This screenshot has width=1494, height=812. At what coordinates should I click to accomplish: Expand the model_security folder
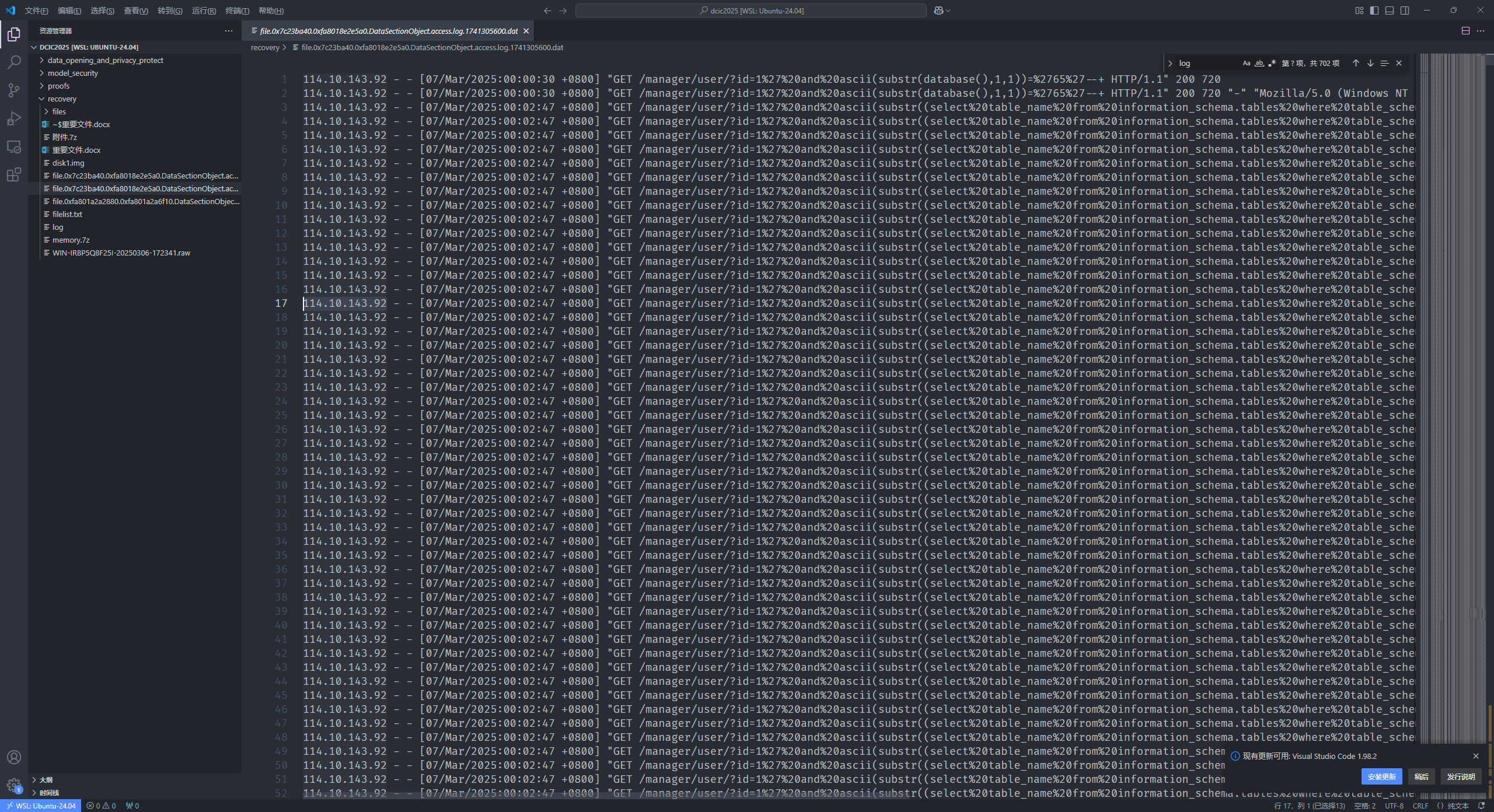[73, 73]
